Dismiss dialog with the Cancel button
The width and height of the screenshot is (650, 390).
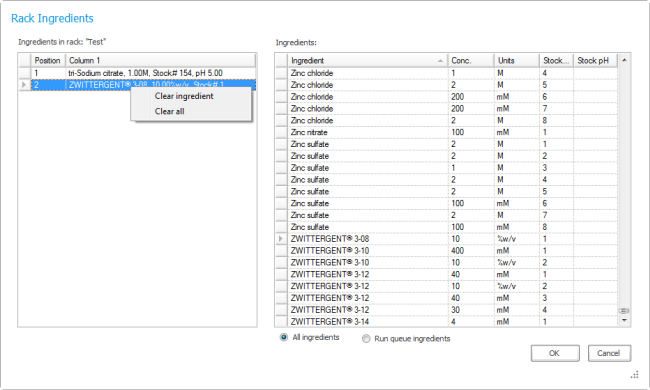click(609, 353)
